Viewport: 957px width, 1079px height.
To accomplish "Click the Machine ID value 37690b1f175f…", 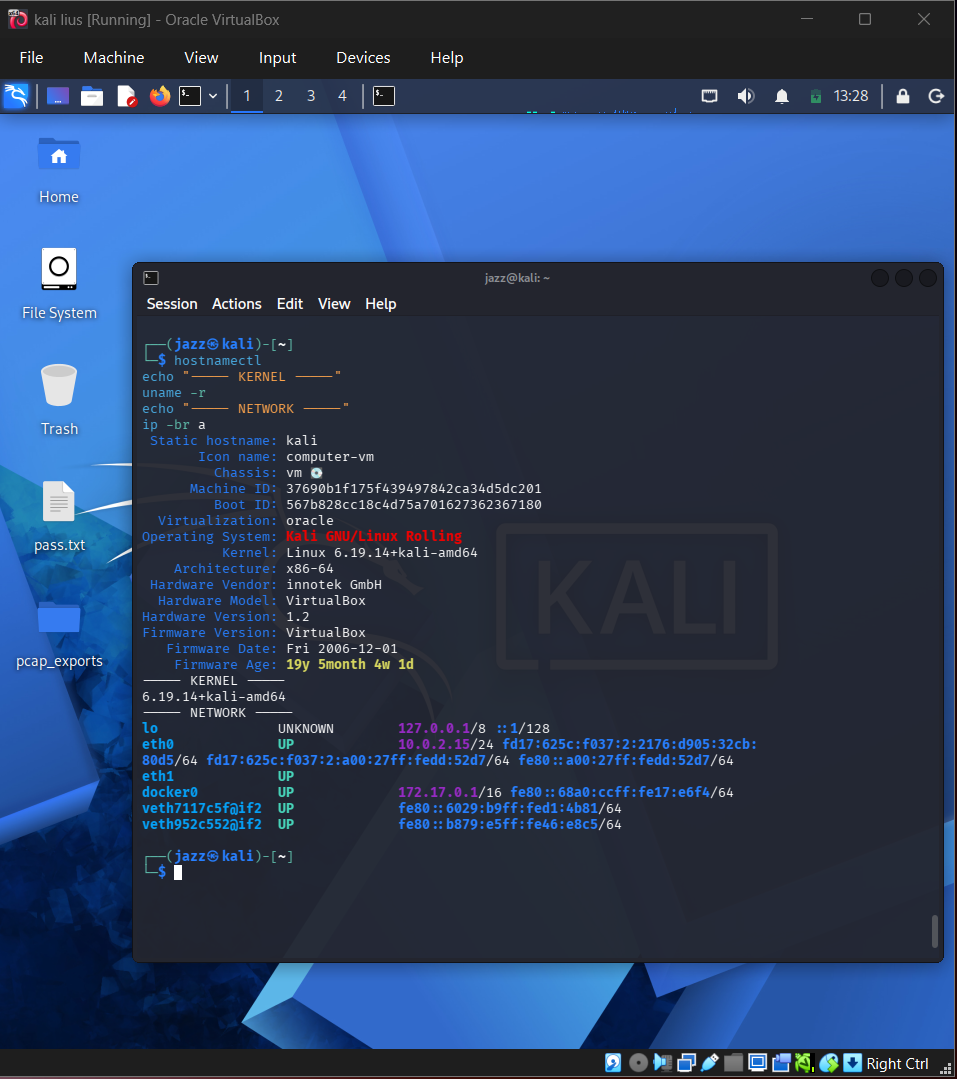I will pos(413,489).
